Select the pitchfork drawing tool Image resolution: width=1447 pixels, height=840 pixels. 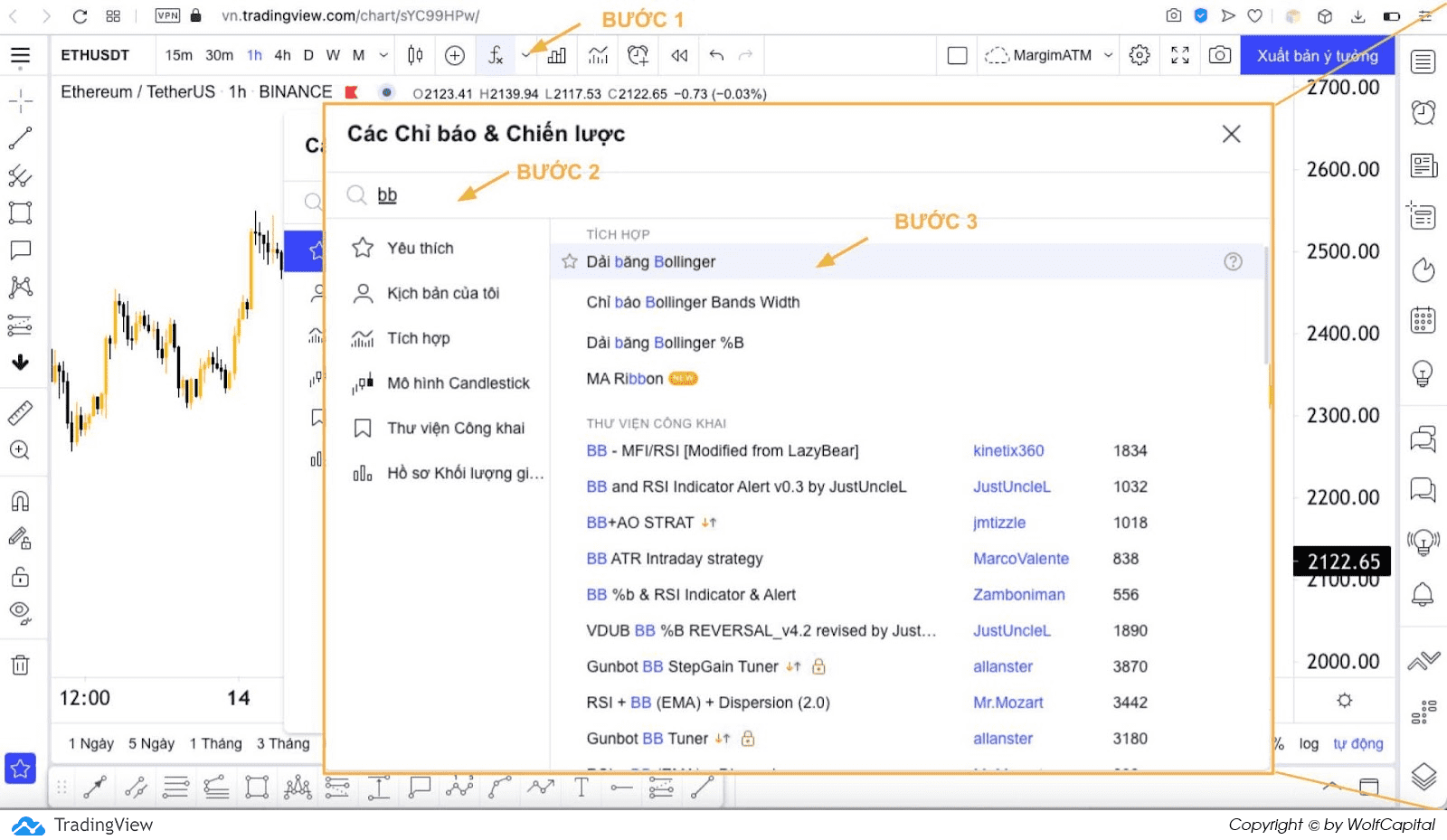20,175
